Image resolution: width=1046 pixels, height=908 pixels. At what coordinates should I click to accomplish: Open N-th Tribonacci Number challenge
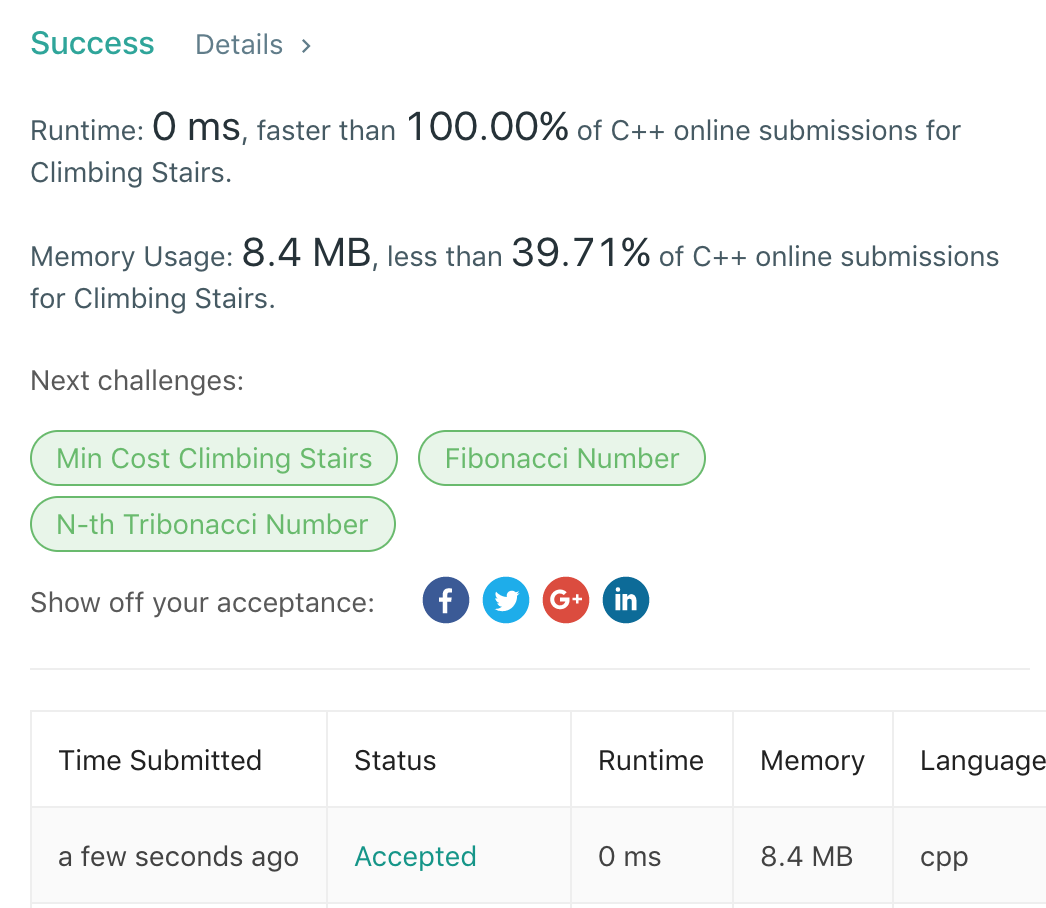pyautogui.click(x=213, y=524)
